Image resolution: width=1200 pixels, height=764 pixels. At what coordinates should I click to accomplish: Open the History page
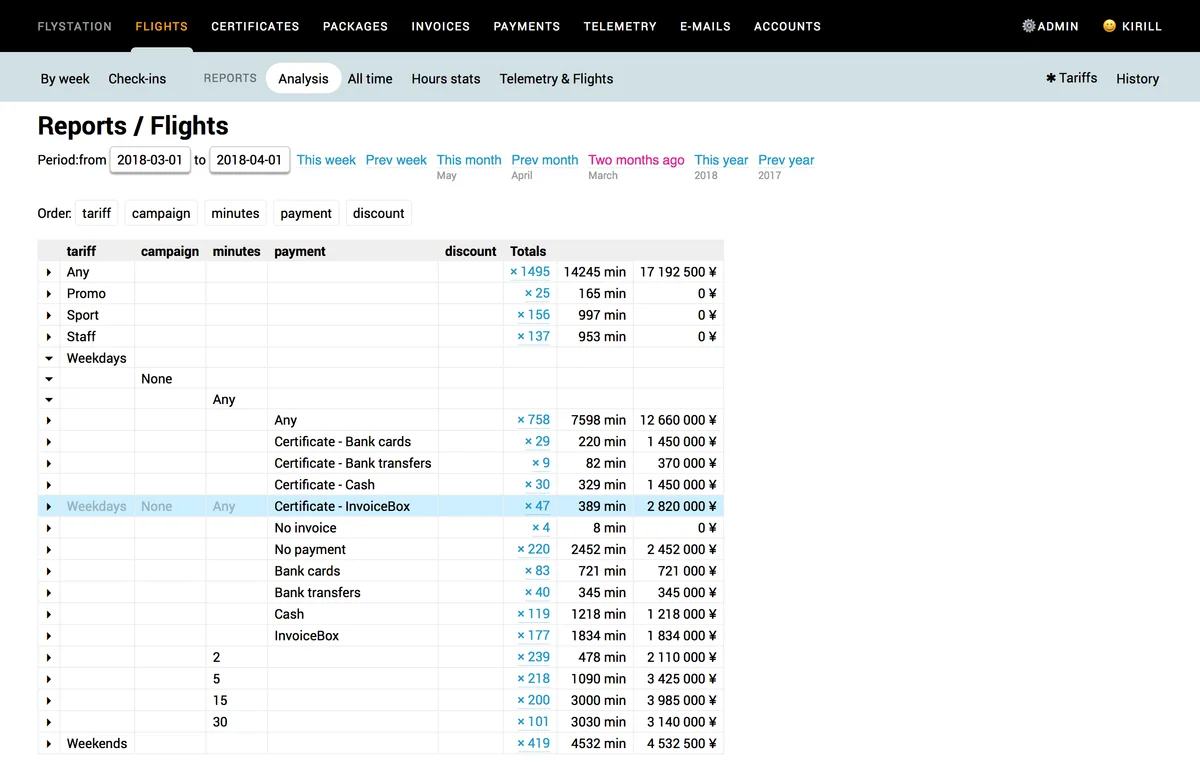pyautogui.click(x=1137, y=78)
